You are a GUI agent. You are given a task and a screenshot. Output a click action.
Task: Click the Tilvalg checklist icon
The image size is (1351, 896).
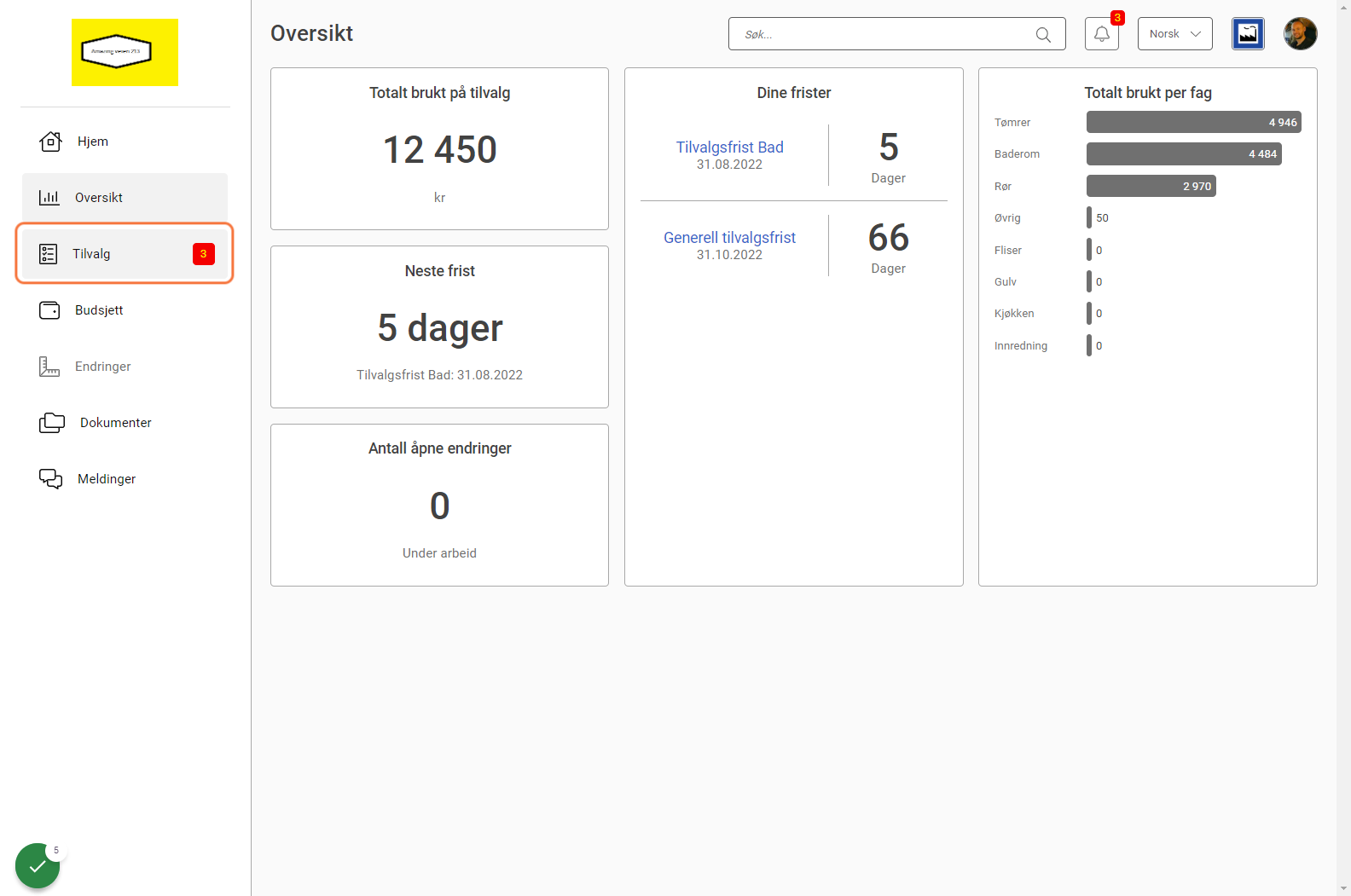pyautogui.click(x=49, y=254)
